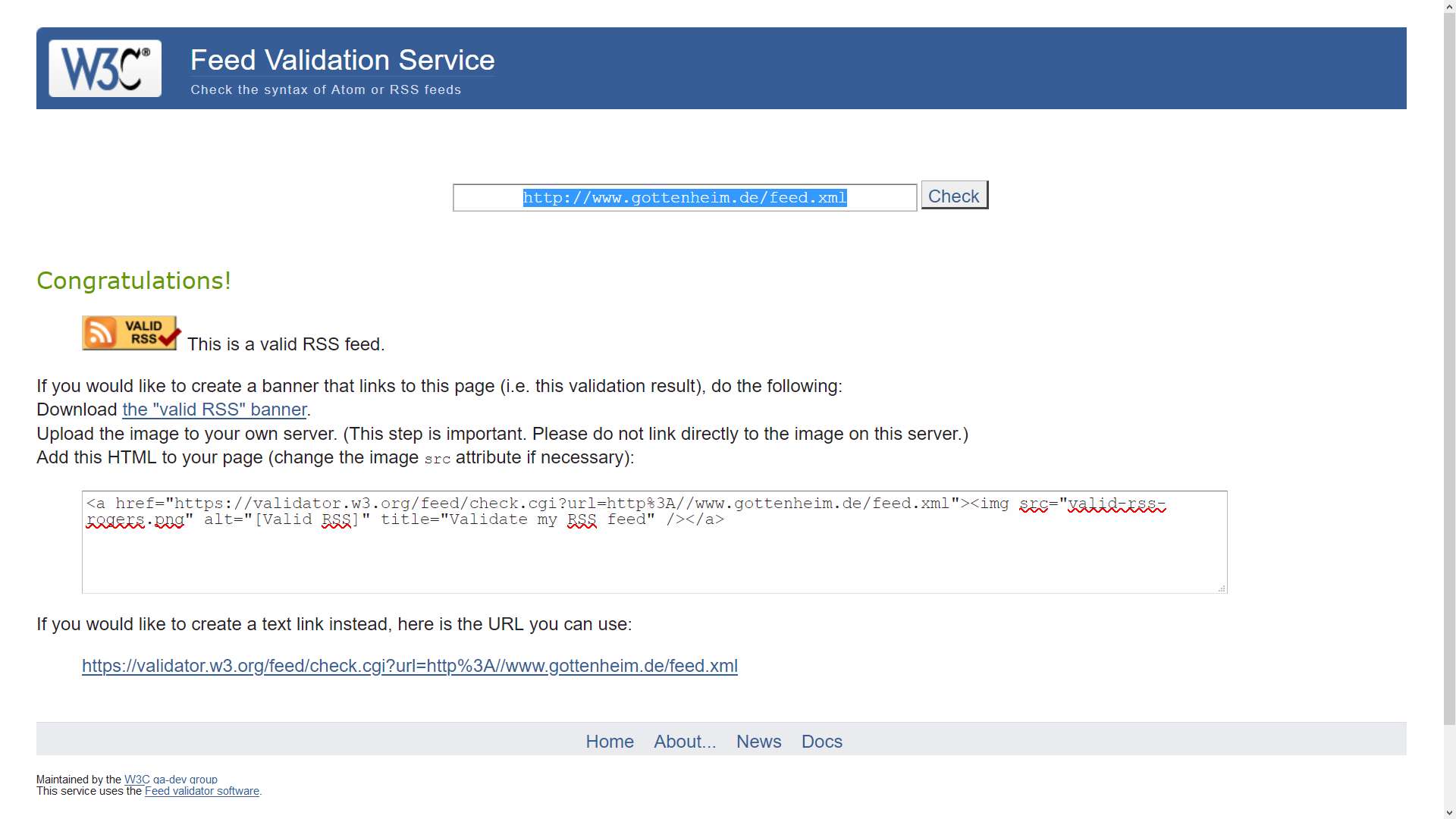Click the Valid RSS badge icon
The height and width of the screenshot is (819, 1456).
[130, 333]
